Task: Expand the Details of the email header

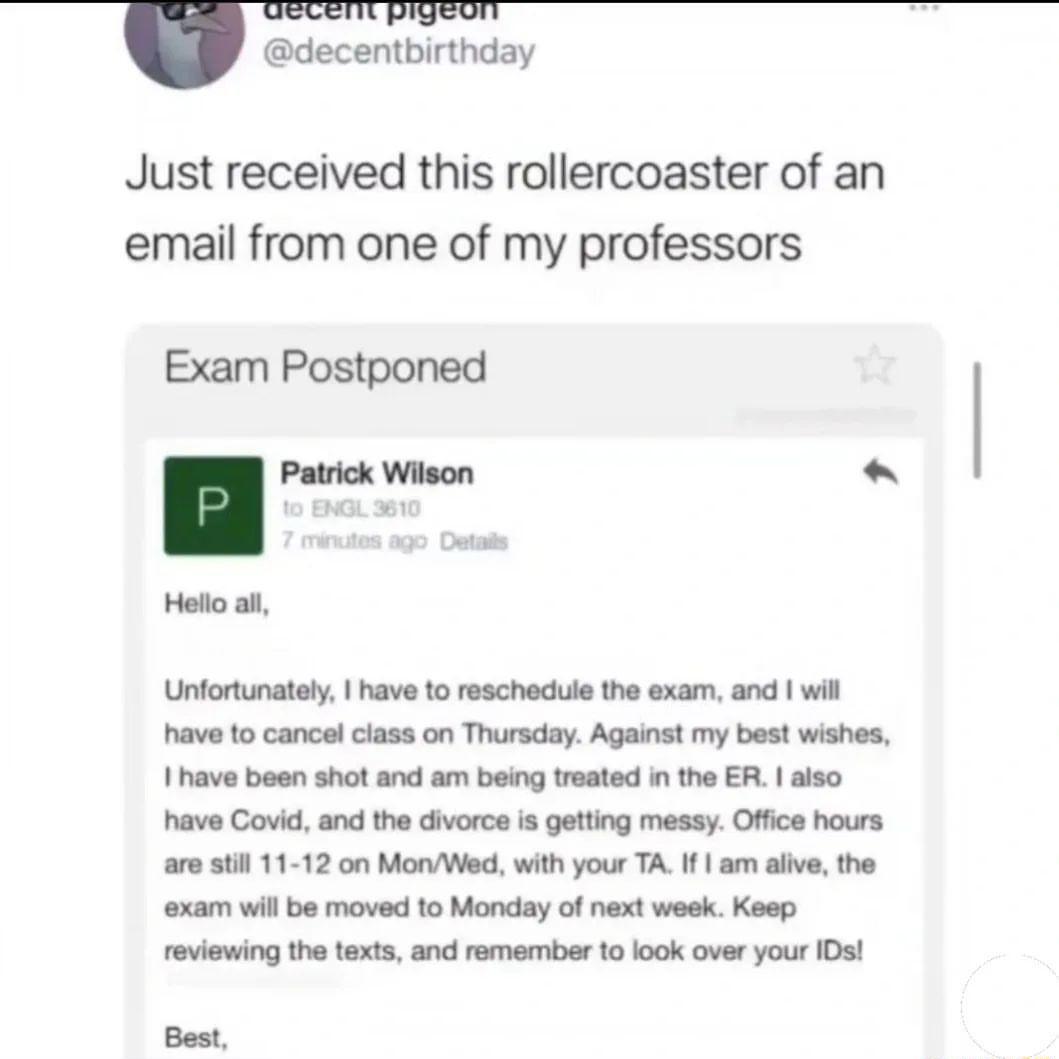Action: (x=474, y=541)
